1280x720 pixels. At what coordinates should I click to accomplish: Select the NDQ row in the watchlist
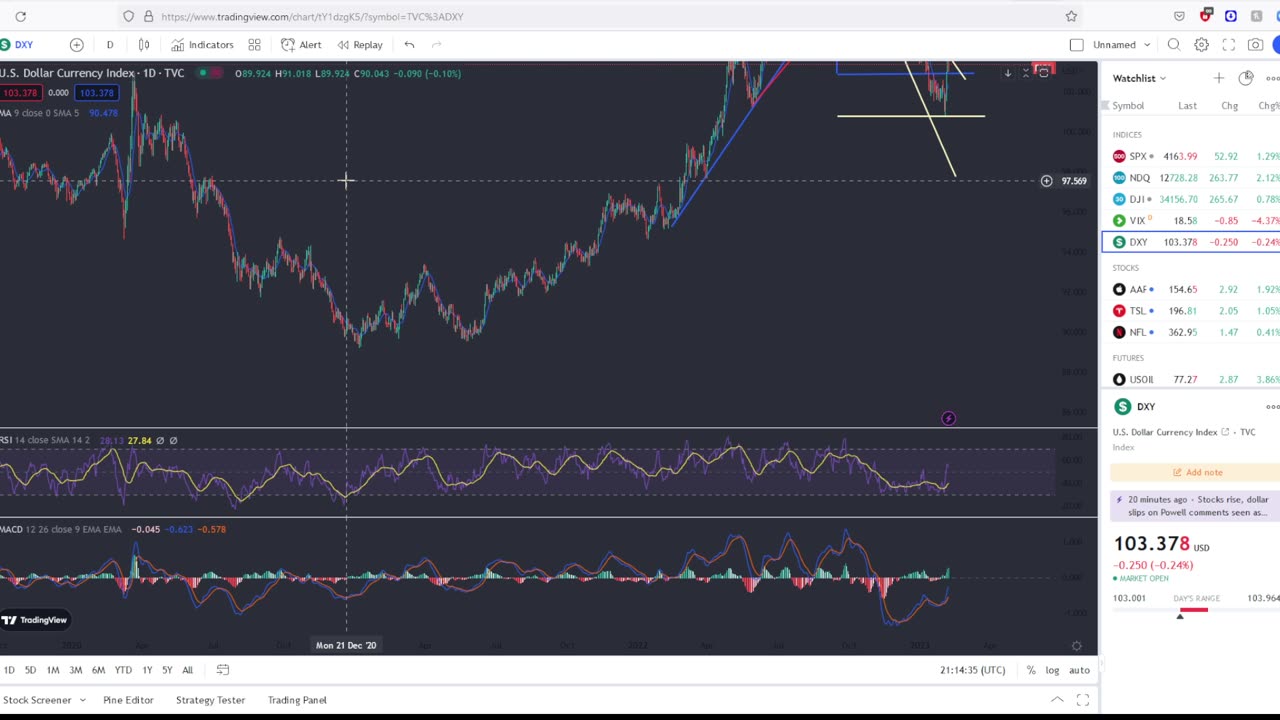(1191, 178)
